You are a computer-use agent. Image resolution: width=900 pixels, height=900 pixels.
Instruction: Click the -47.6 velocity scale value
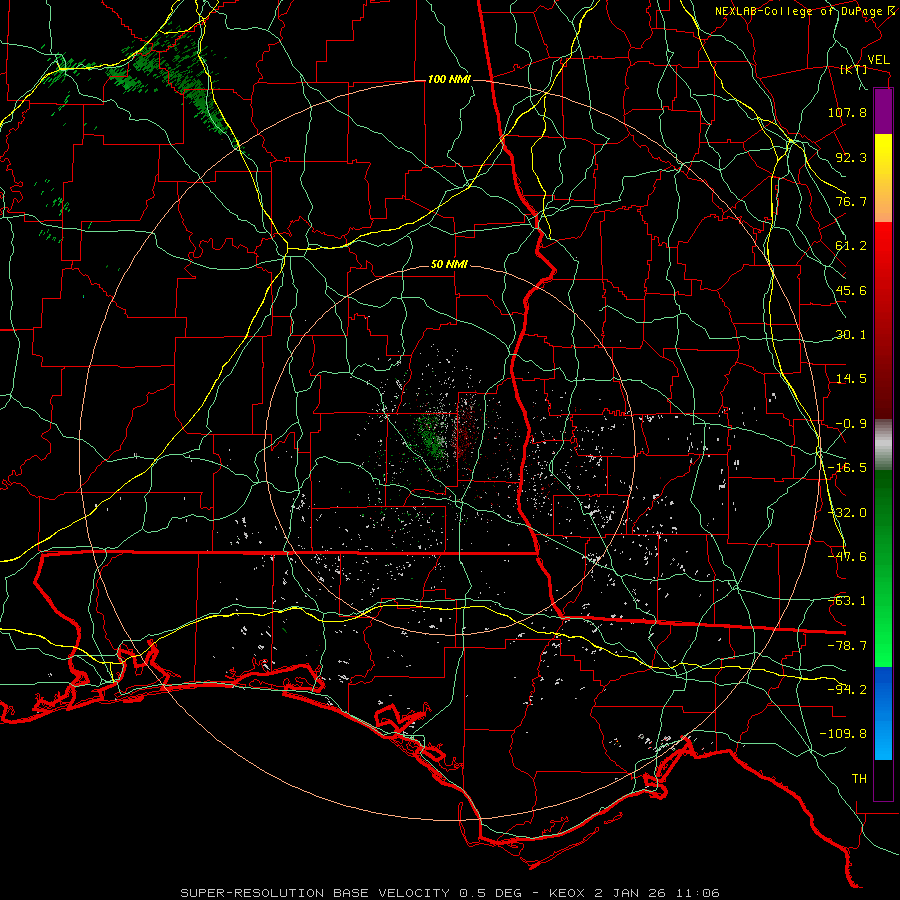click(x=847, y=557)
